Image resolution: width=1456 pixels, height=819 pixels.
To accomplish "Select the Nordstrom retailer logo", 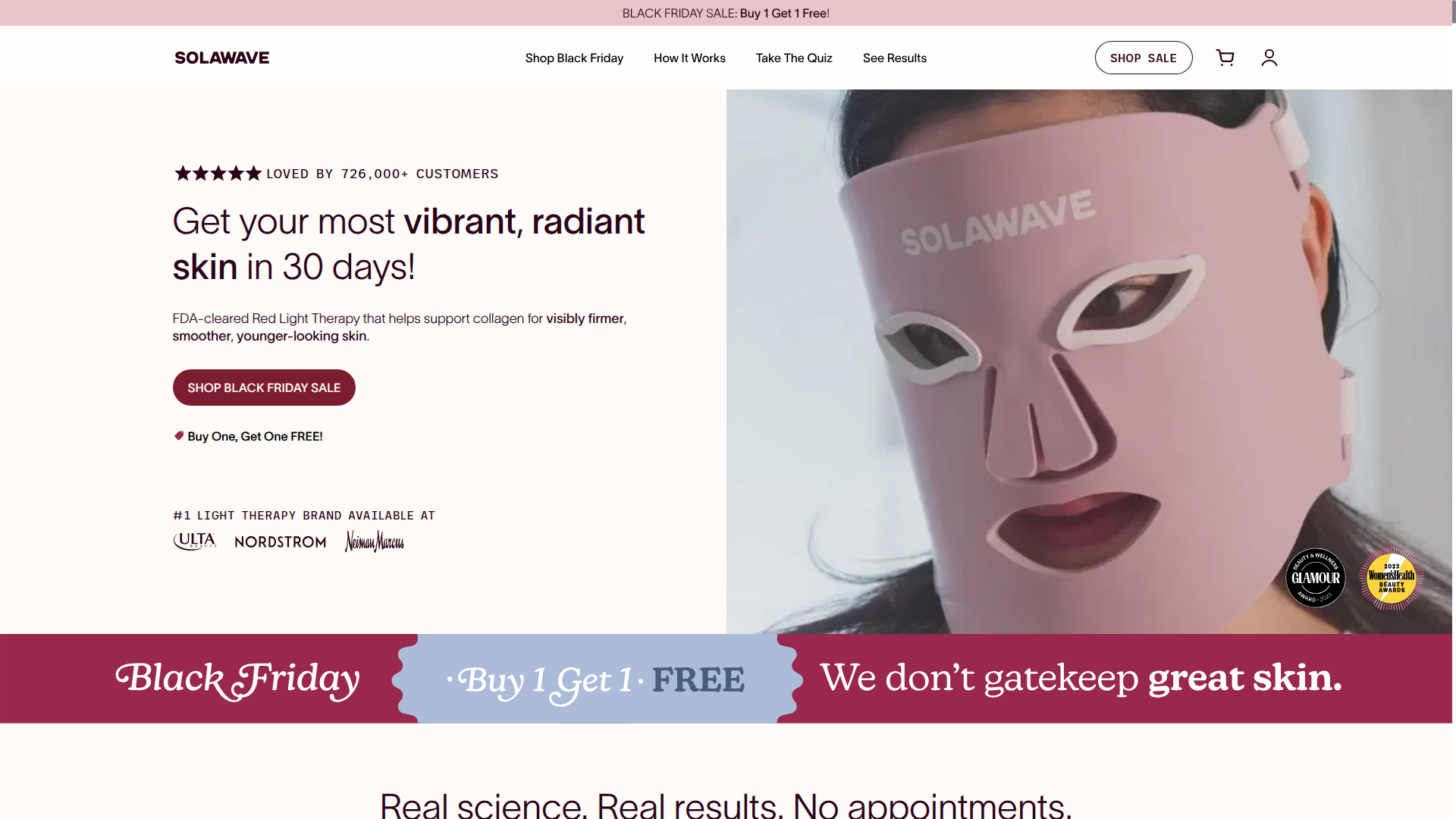I will (280, 541).
